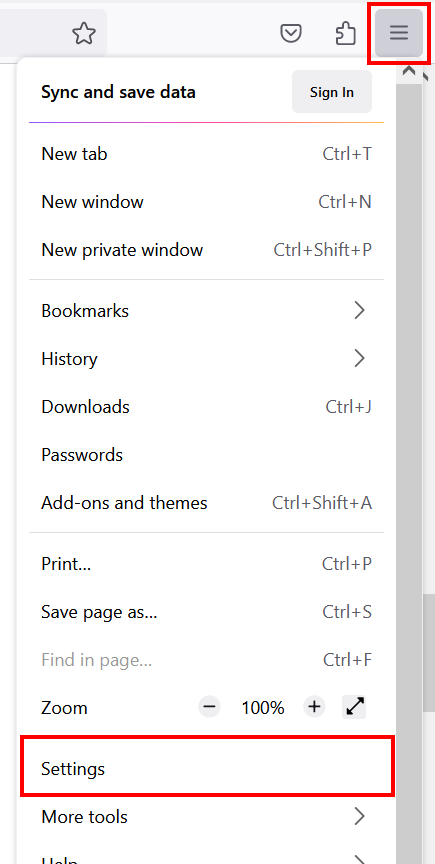Screen dimensions: 435x864
Task: Enter full screen with the arrows icon
Action: tap(356, 707)
